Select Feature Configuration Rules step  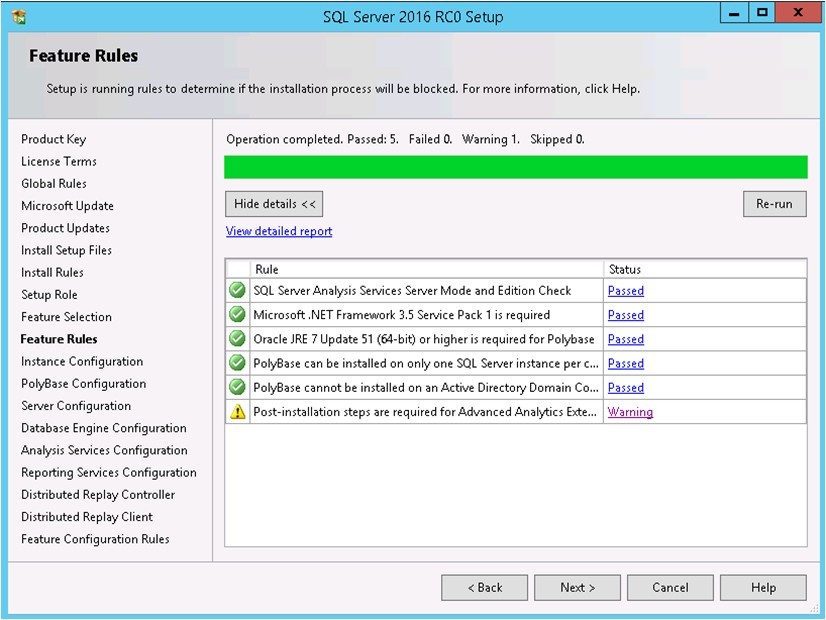coord(95,539)
